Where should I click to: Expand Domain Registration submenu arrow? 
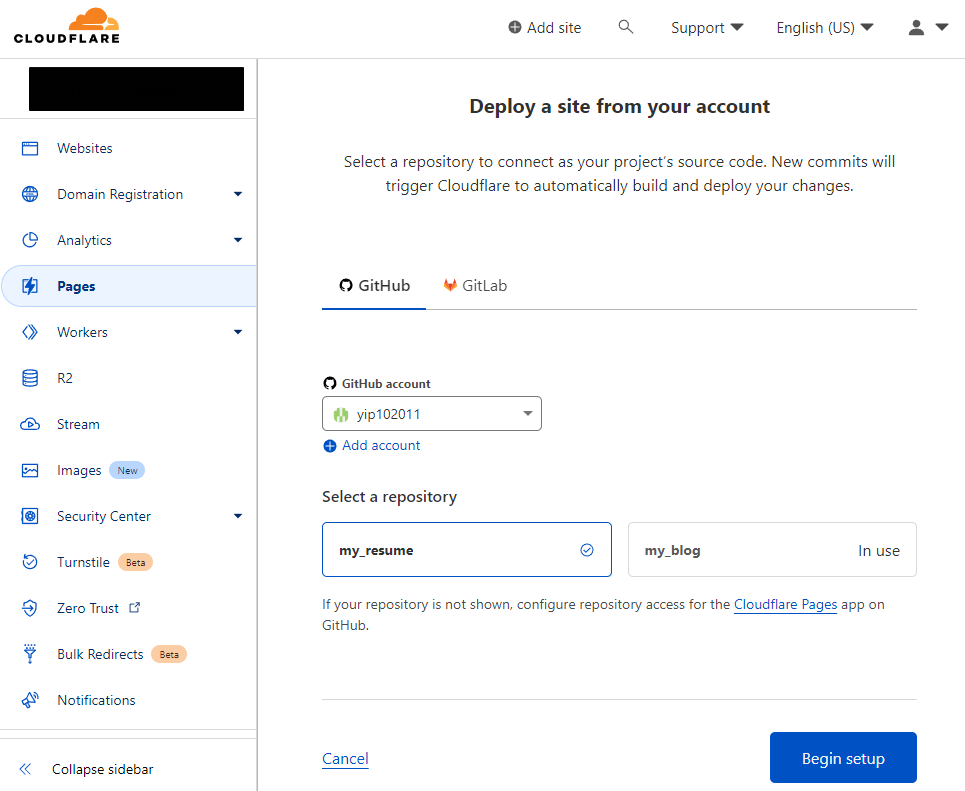pos(238,194)
